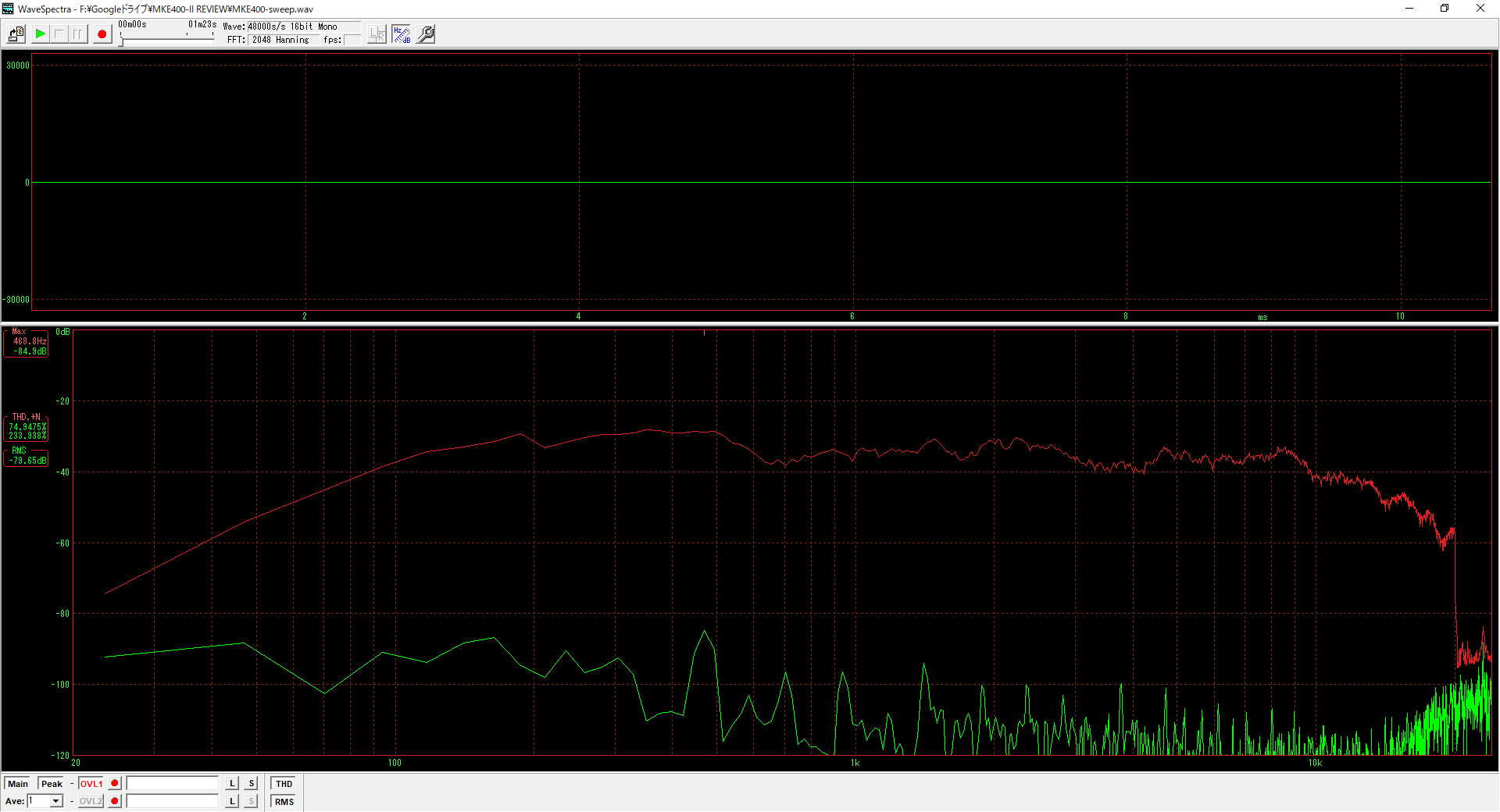Toggle the RMS display button
1500x812 pixels.
[284, 801]
